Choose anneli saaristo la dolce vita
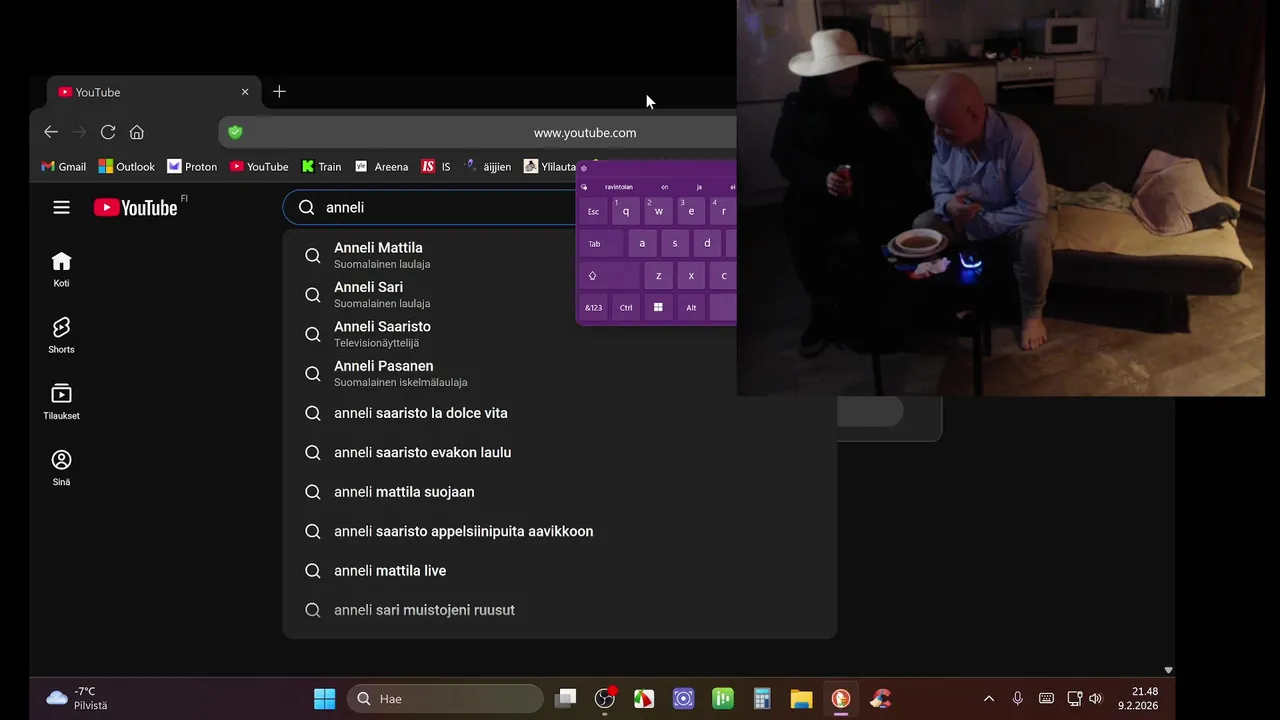The image size is (1280, 720). click(559, 413)
